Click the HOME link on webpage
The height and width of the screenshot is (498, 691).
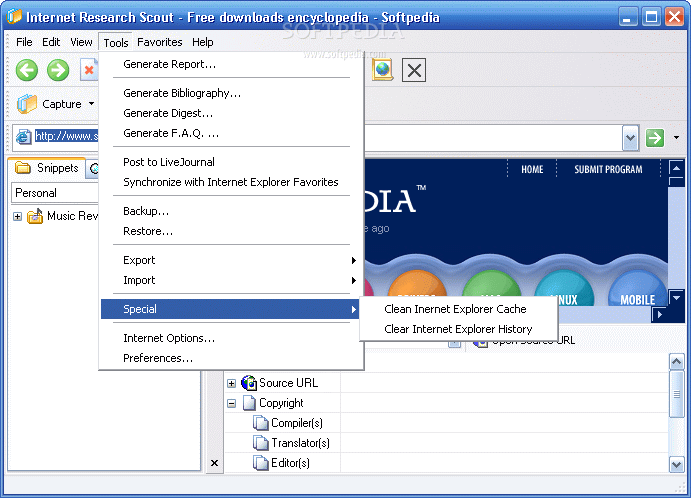tap(532, 170)
